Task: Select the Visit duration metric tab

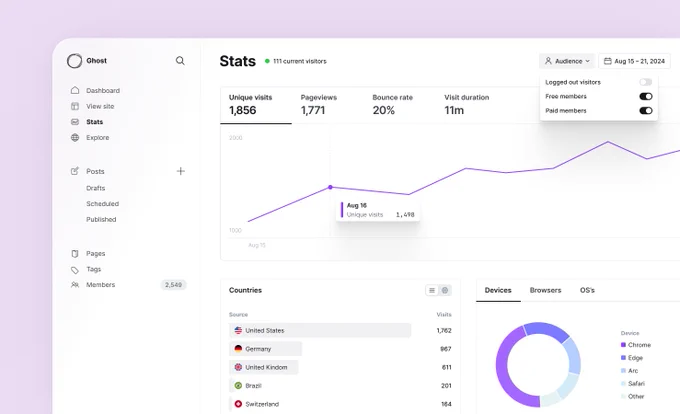Action: click(x=467, y=104)
